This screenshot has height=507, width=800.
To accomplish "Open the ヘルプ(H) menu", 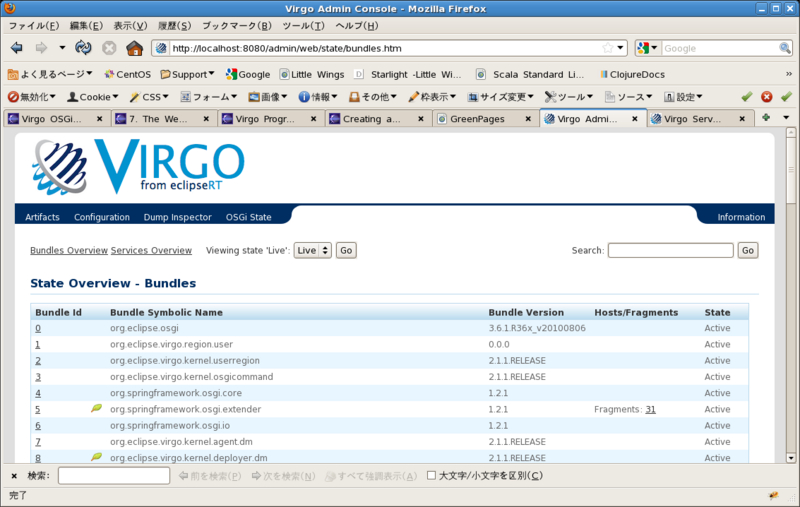I will (357, 26).
